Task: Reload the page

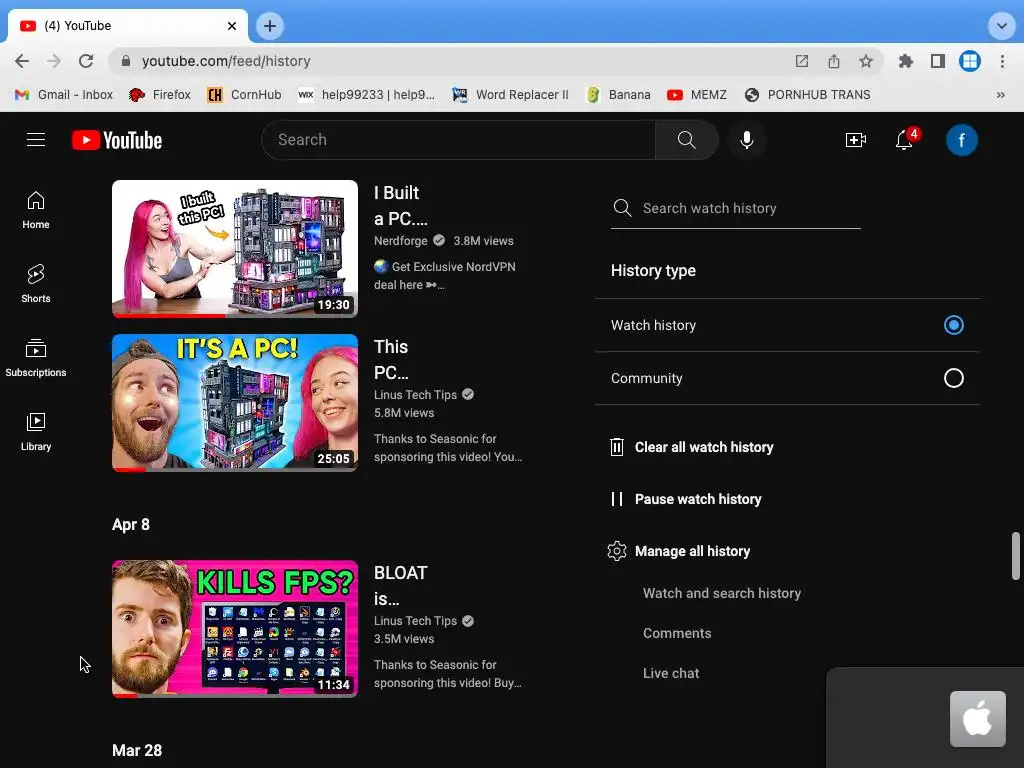Action: (86, 61)
